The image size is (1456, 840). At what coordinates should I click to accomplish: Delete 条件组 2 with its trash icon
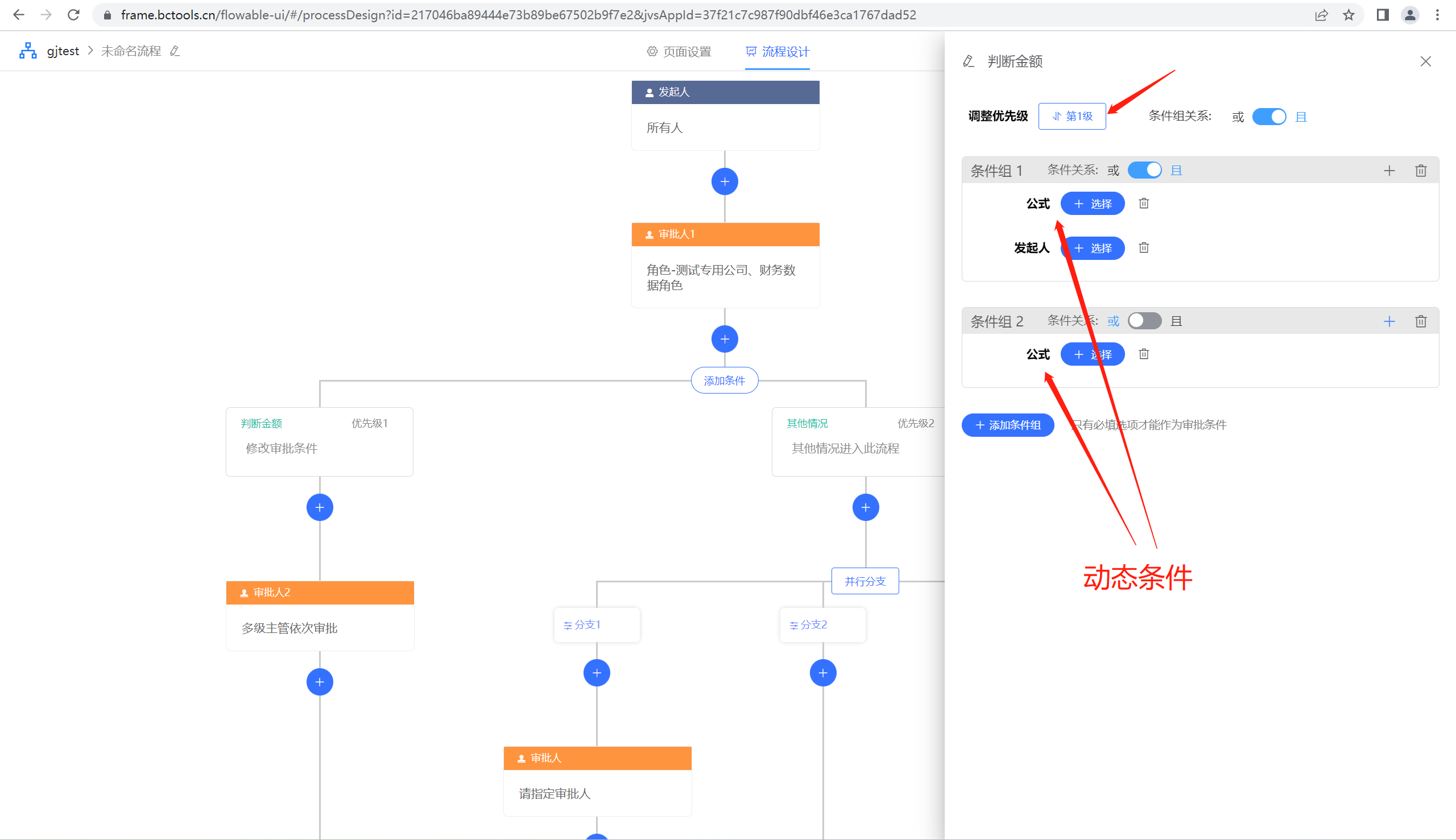[x=1421, y=321]
